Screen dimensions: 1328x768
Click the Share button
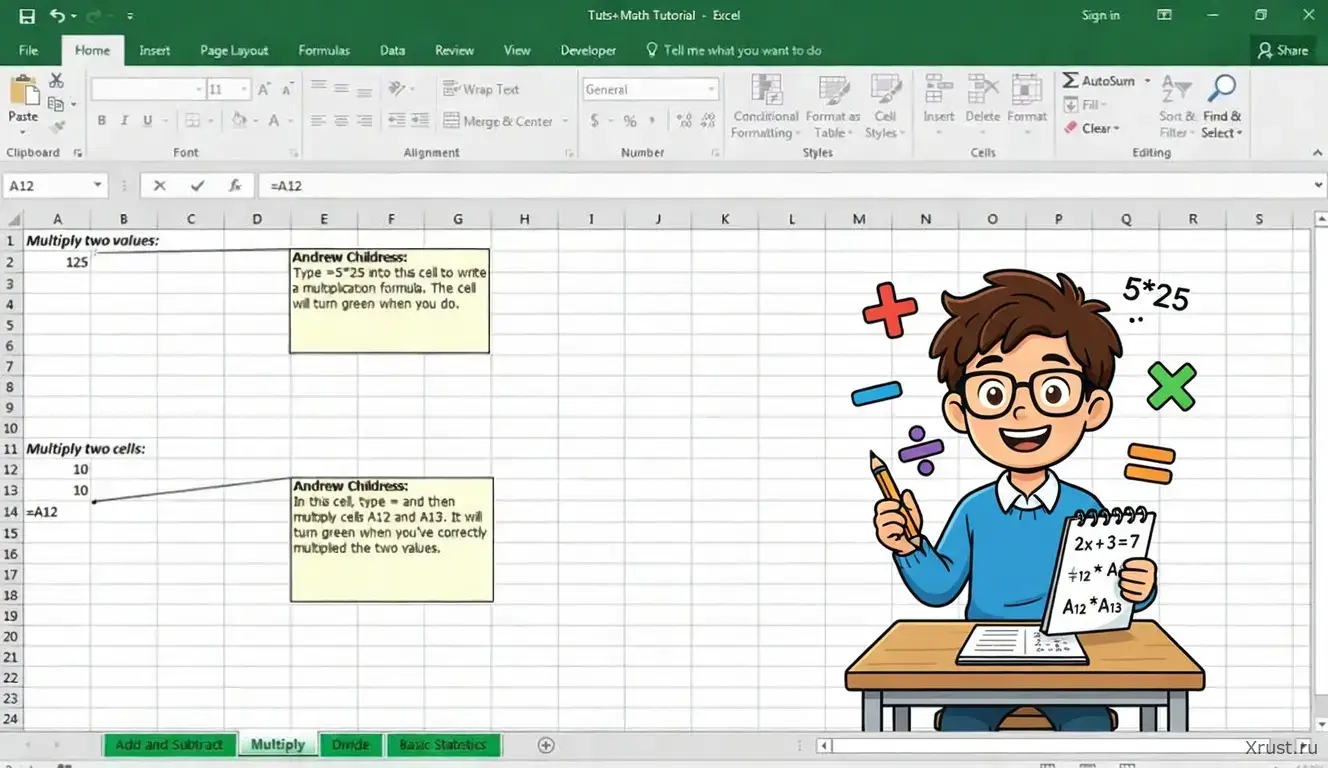coord(1282,50)
